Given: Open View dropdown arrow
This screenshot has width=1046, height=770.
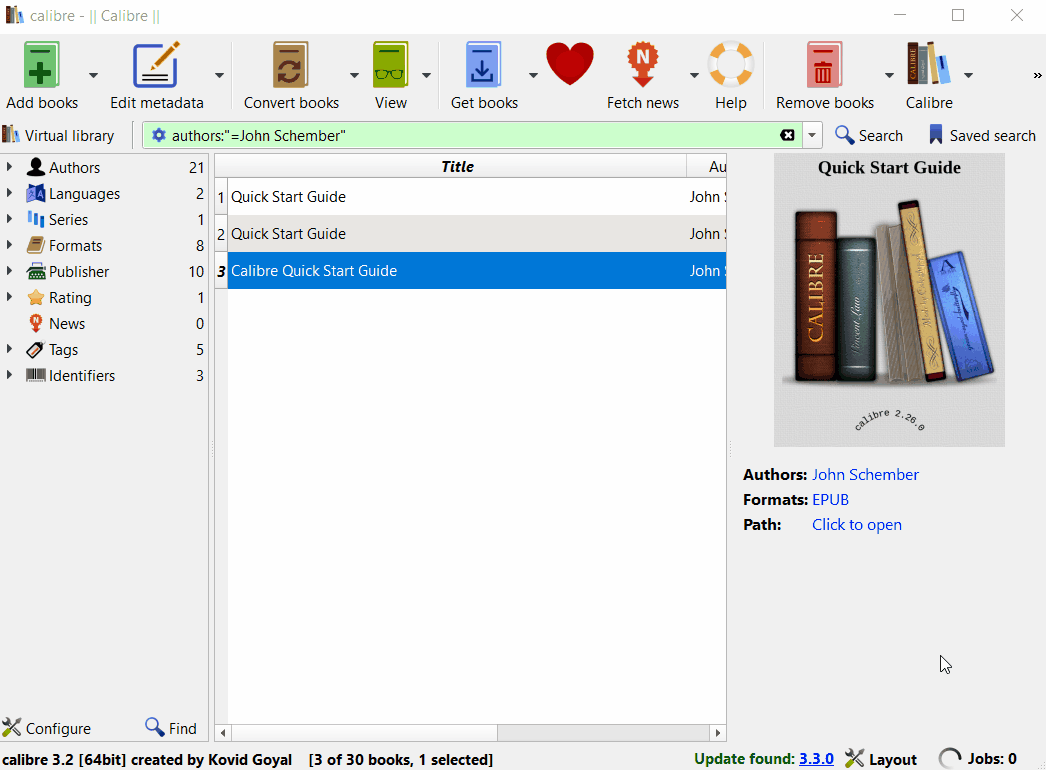Looking at the screenshot, I should tap(426, 75).
